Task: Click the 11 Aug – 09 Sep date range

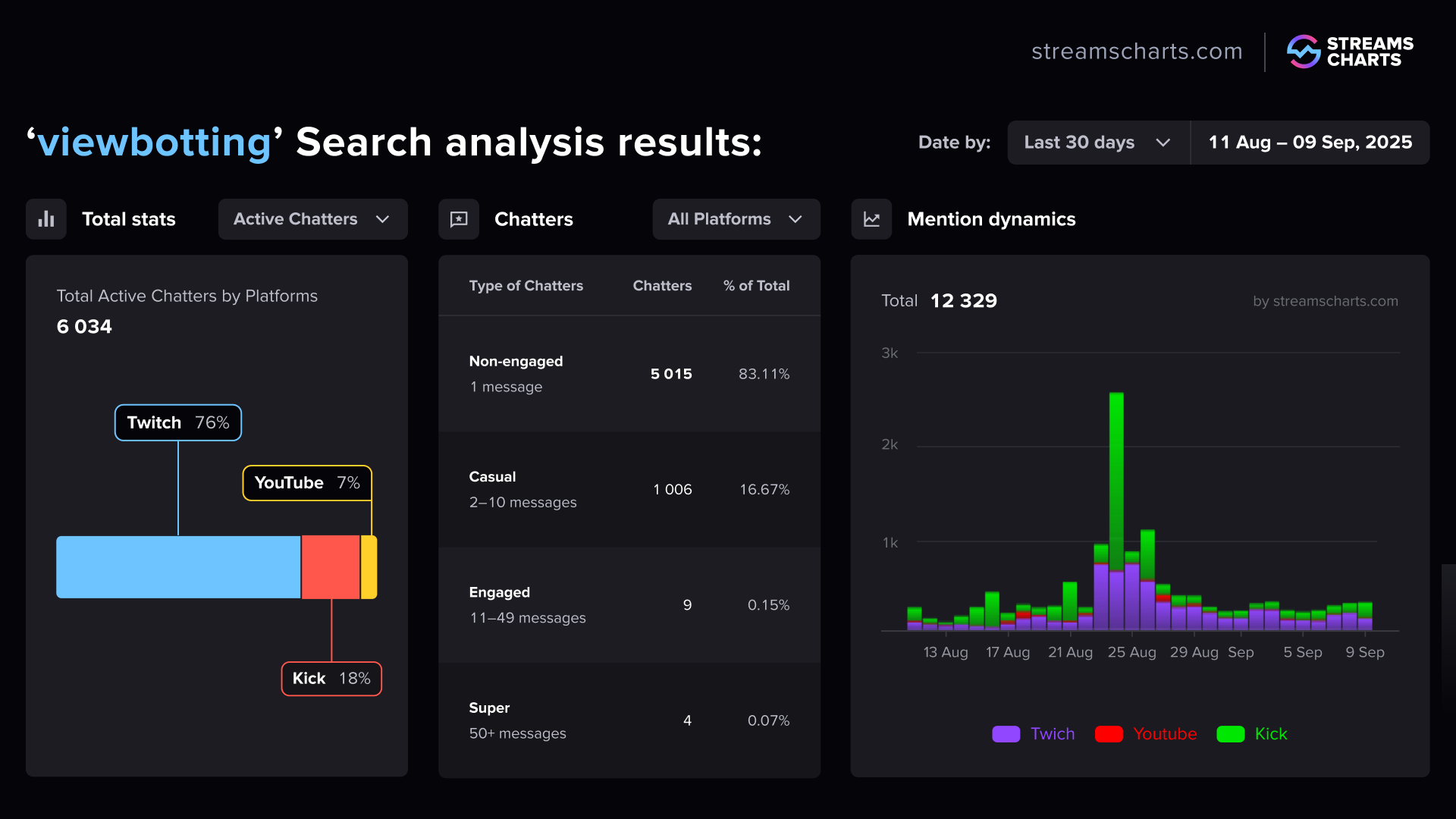Action: 1310,143
